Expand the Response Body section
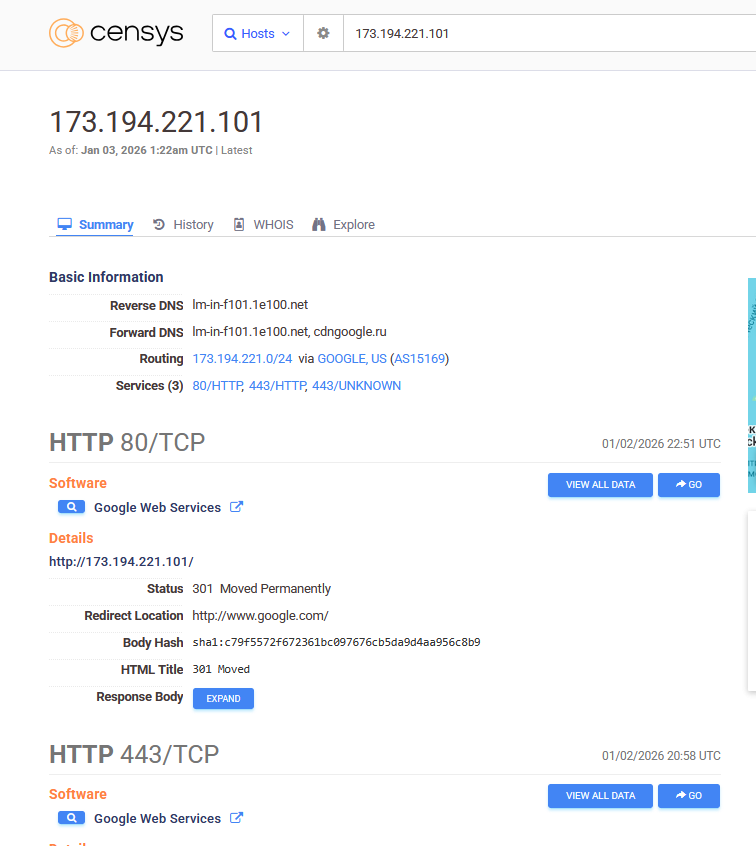756x846 pixels. (223, 698)
